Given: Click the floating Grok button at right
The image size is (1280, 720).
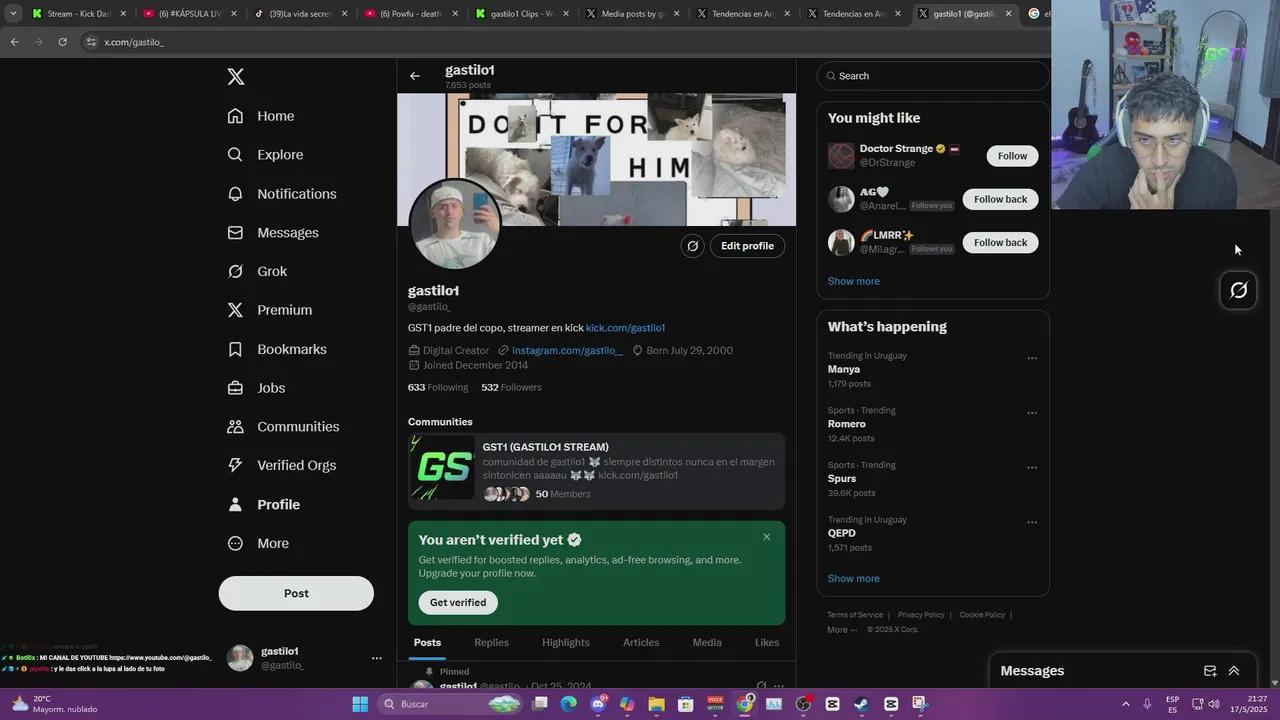Looking at the screenshot, I should coord(1238,291).
